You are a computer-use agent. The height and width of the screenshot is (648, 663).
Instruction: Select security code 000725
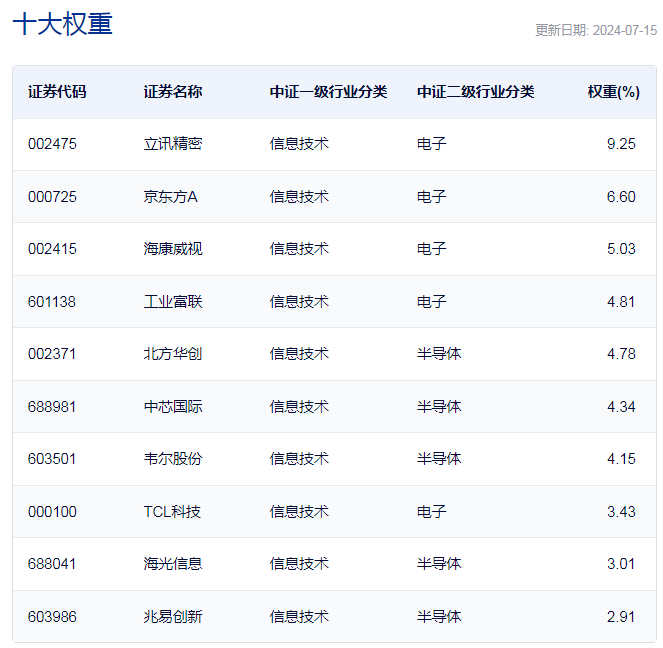(x=52, y=197)
